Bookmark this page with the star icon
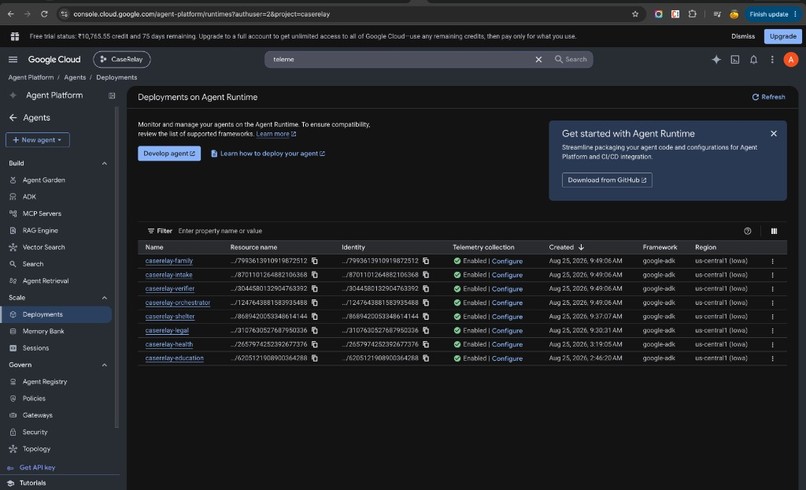The width and height of the screenshot is (806, 490). (x=635, y=14)
